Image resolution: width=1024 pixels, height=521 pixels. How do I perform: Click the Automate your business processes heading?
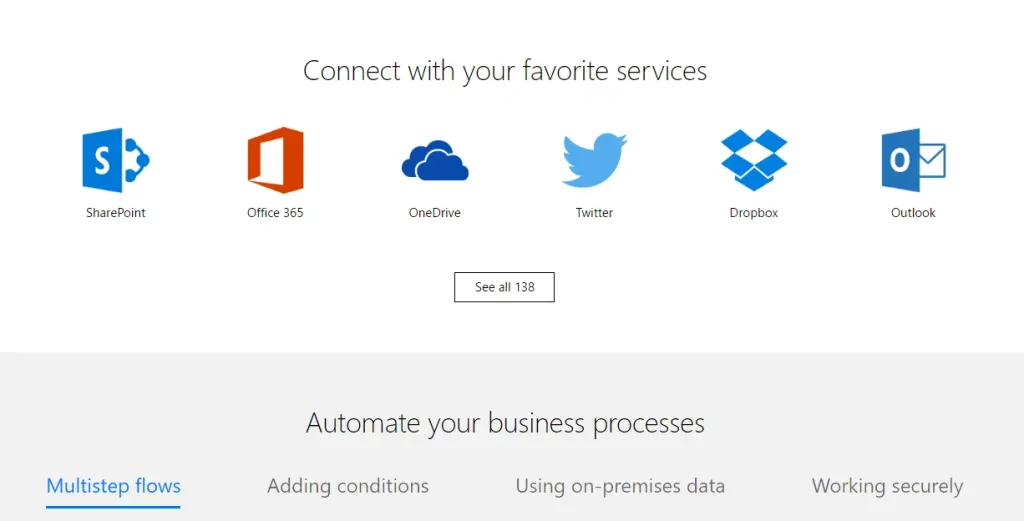click(x=505, y=423)
